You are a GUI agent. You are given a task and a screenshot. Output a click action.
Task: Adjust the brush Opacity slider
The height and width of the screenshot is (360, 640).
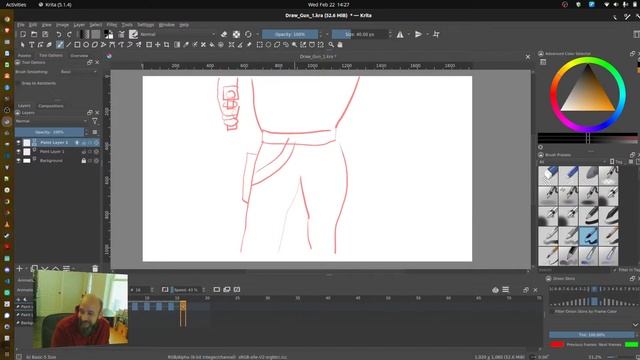pyautogui.click(x=290, y=34)
